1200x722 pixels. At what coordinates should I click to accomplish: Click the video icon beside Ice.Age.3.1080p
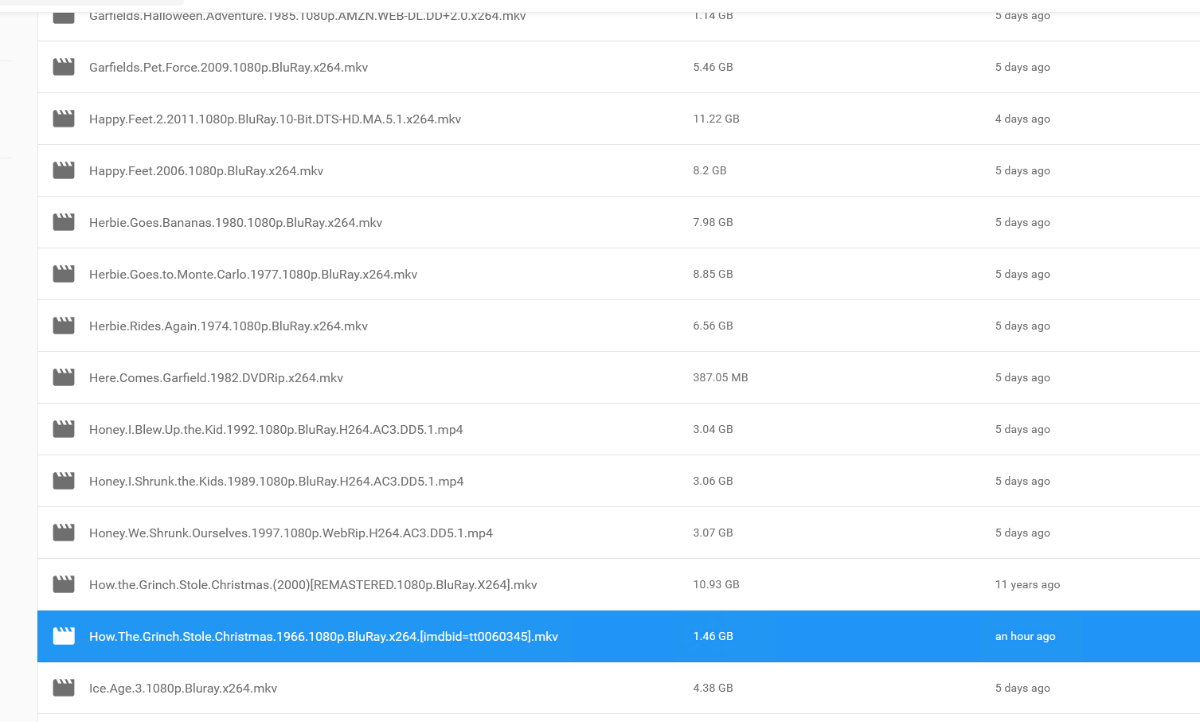(64, 688)
